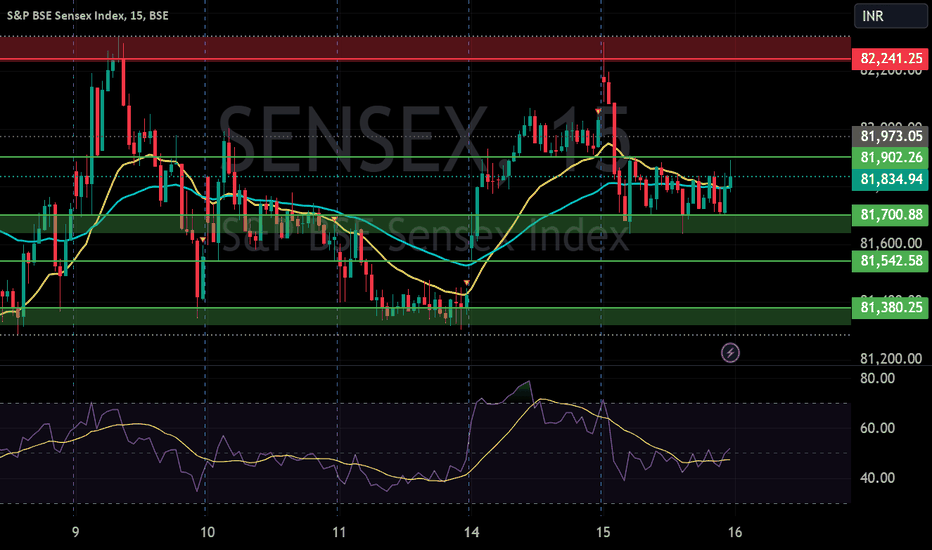
Task: Click the 40.00 RSI axis value
Action: 877,477
